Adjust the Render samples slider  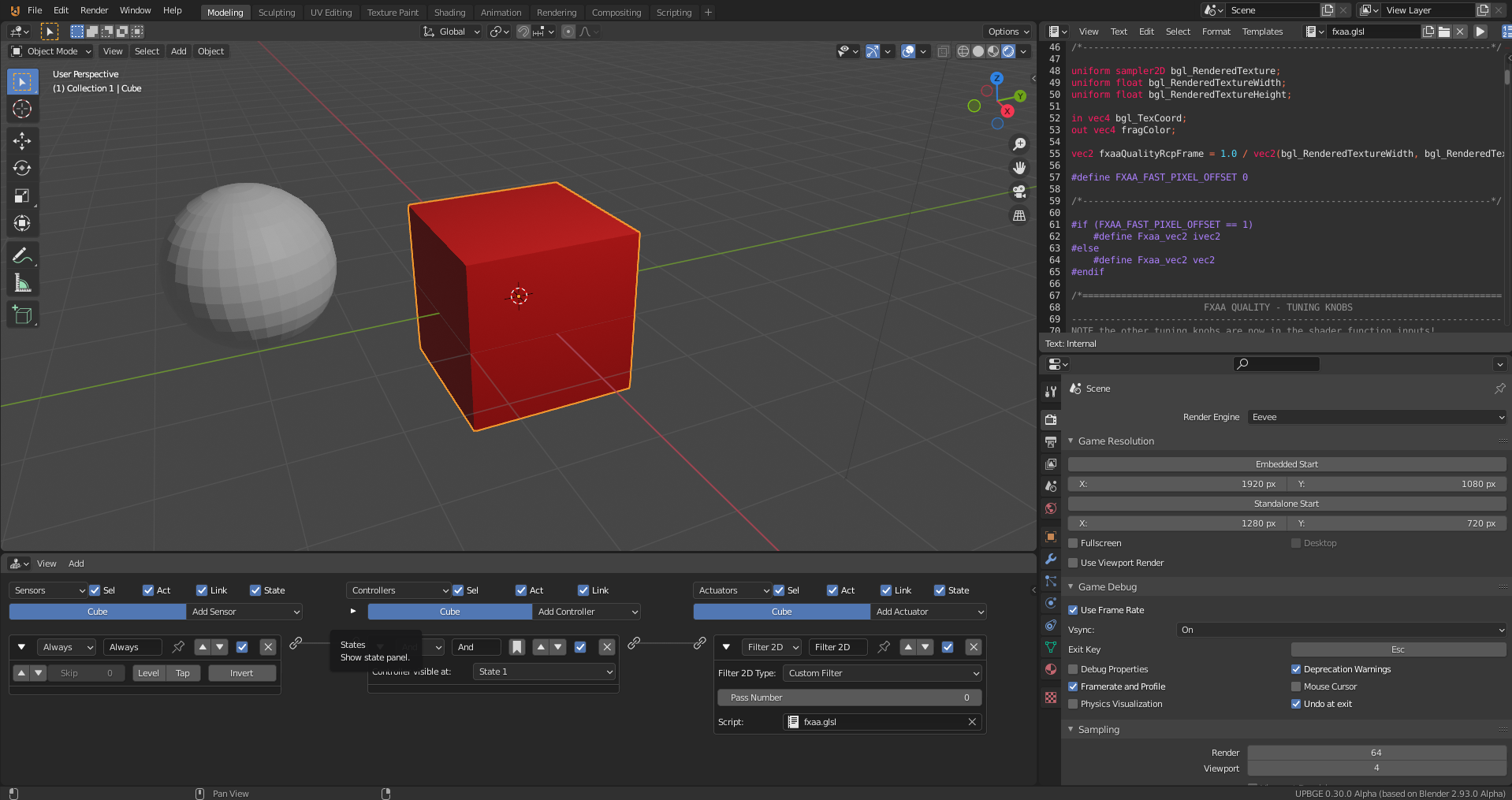point(1376,753)
